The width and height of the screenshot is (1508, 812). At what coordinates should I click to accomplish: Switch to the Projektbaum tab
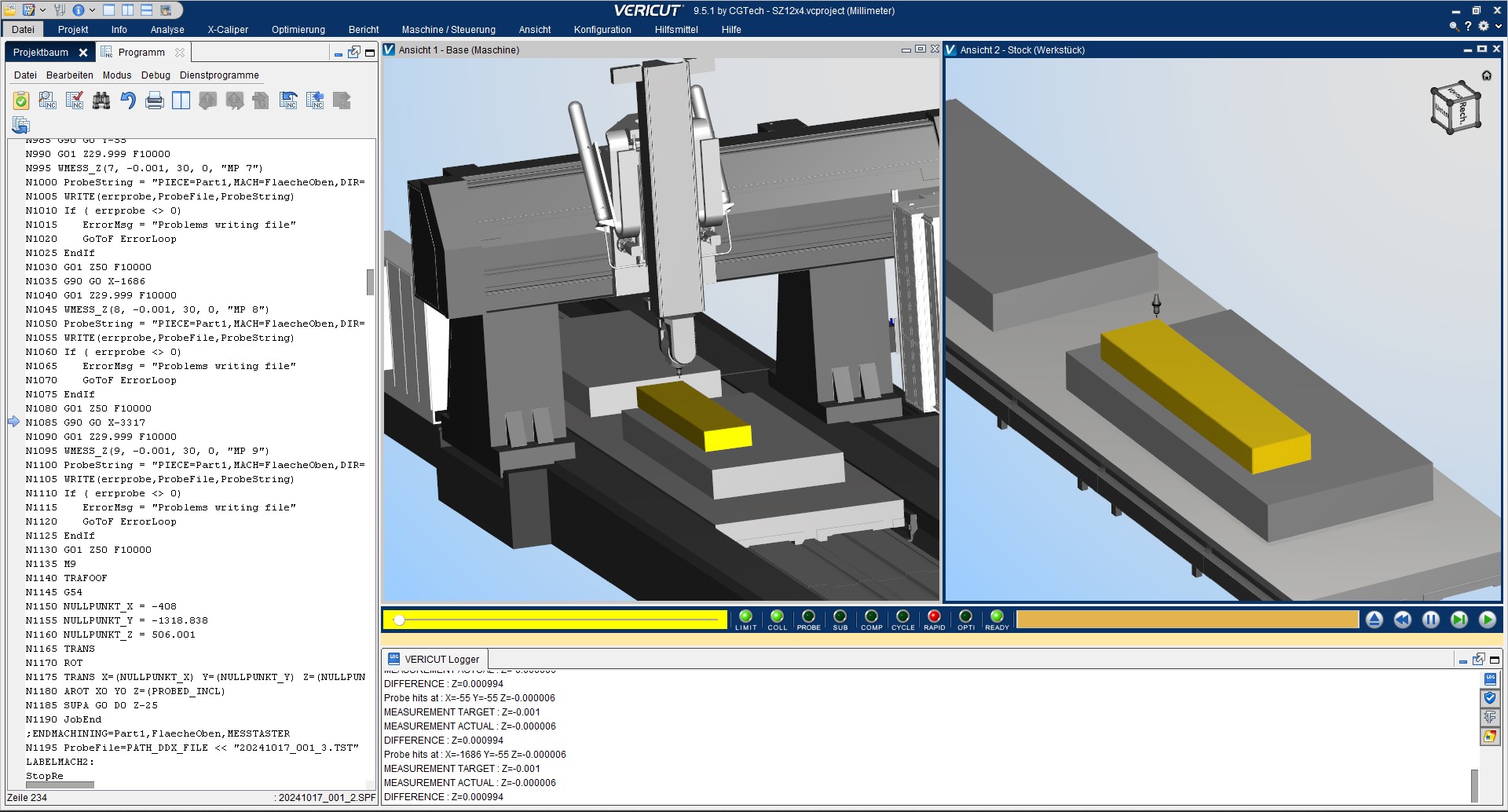41,53
